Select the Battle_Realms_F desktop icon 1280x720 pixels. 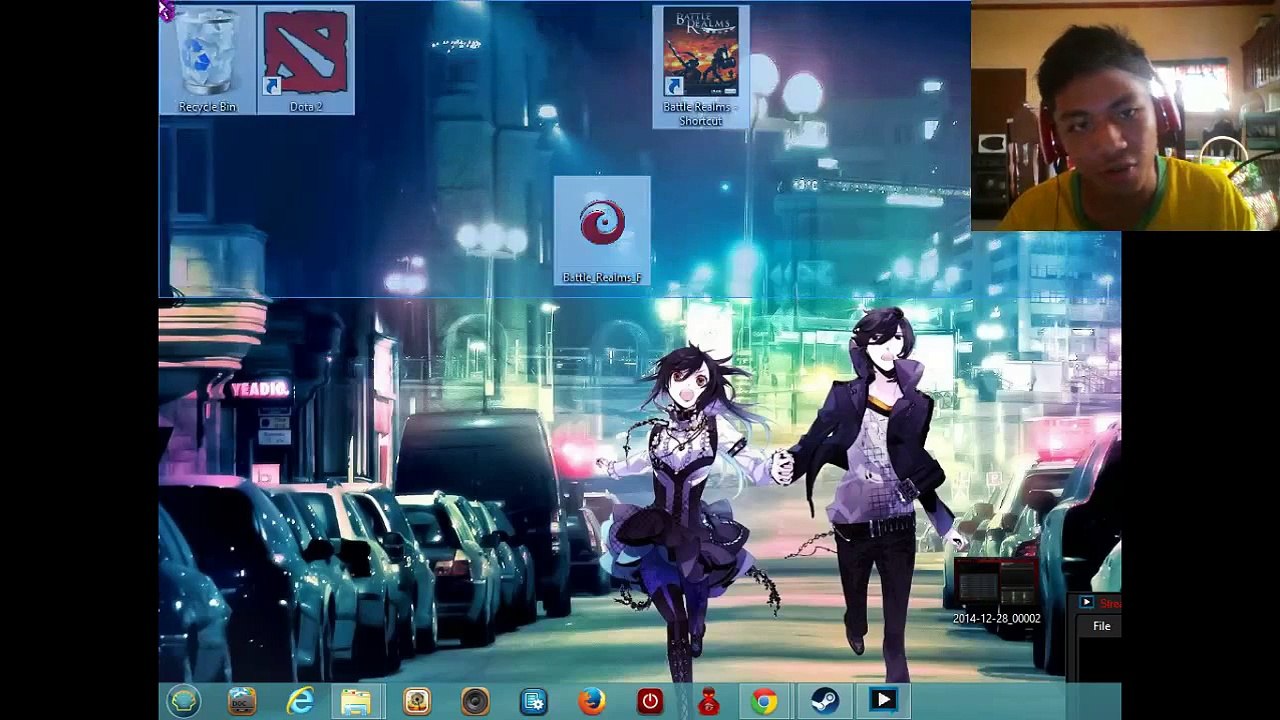coord(602,231)
